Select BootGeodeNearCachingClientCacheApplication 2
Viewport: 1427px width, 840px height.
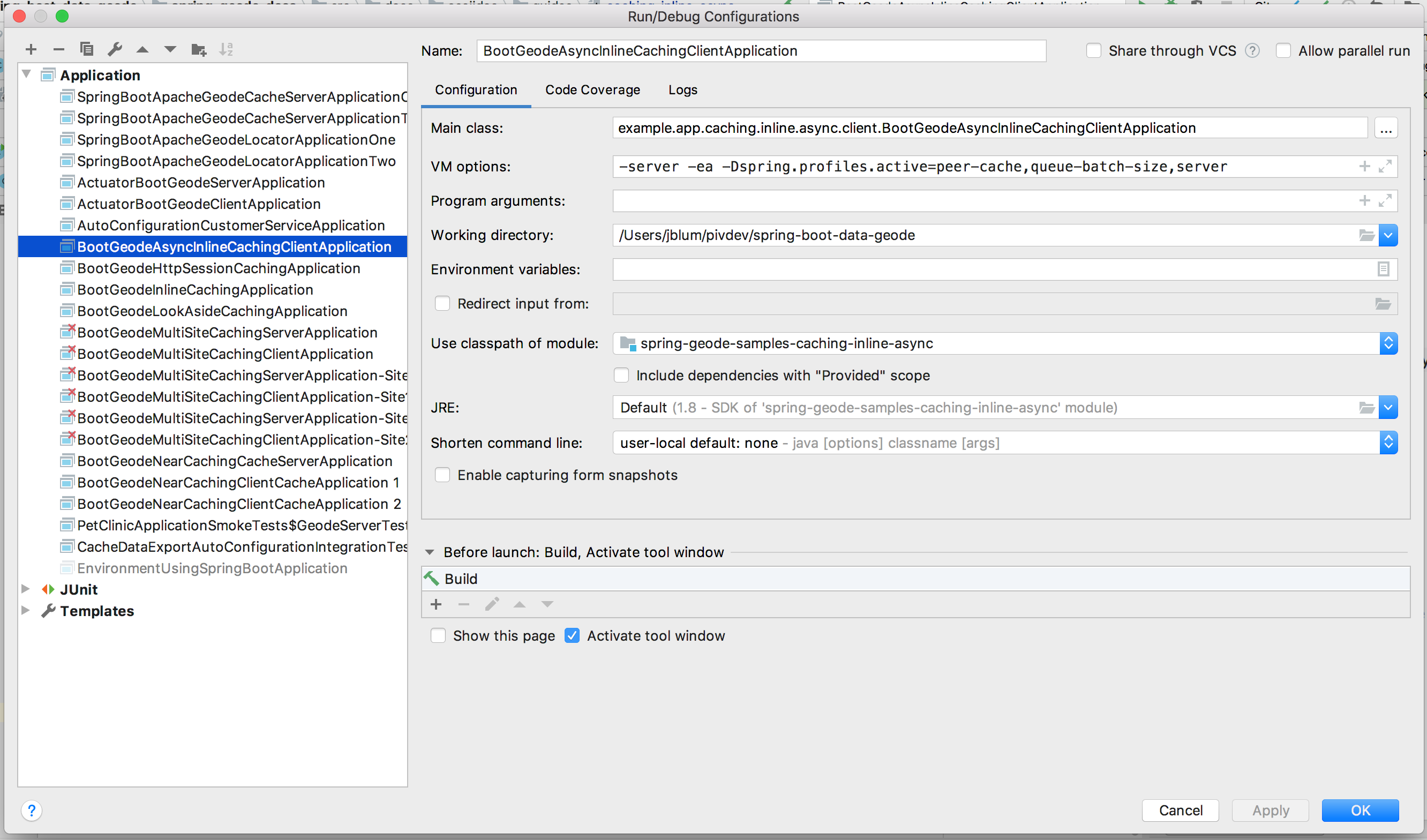[x=212, y=504]
